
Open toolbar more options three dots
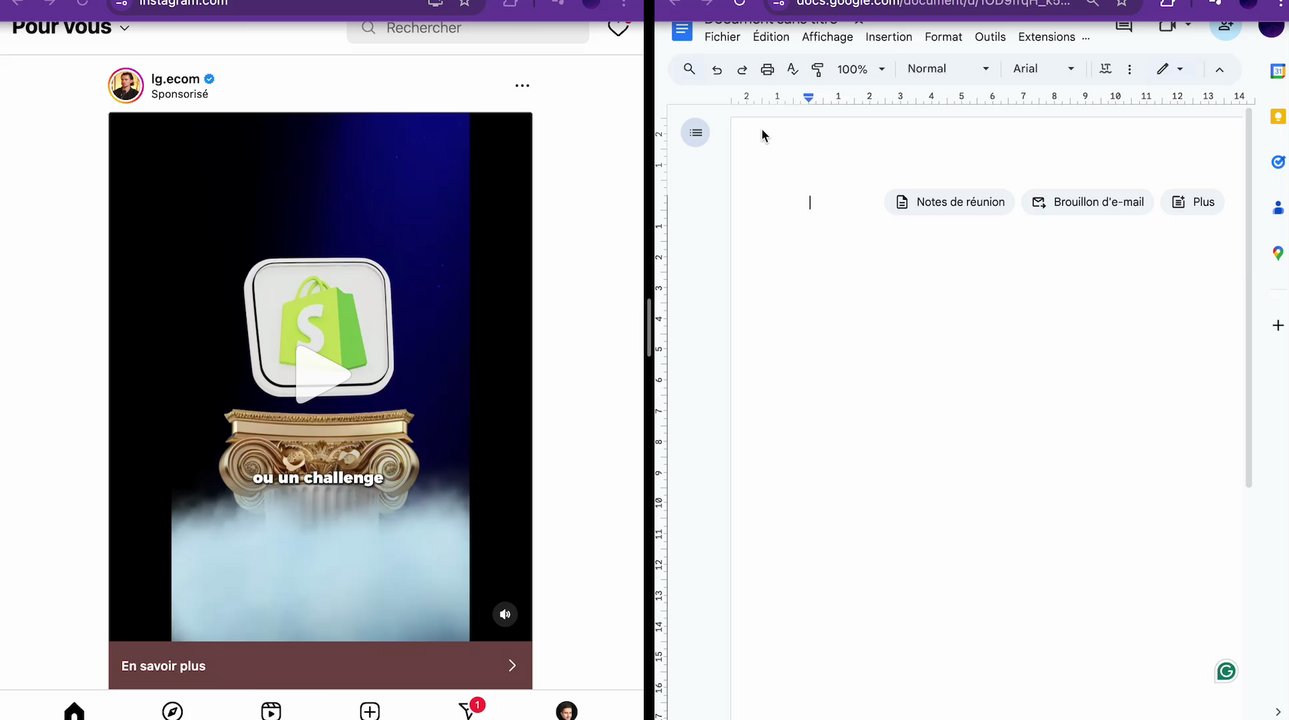[1129, 69]
